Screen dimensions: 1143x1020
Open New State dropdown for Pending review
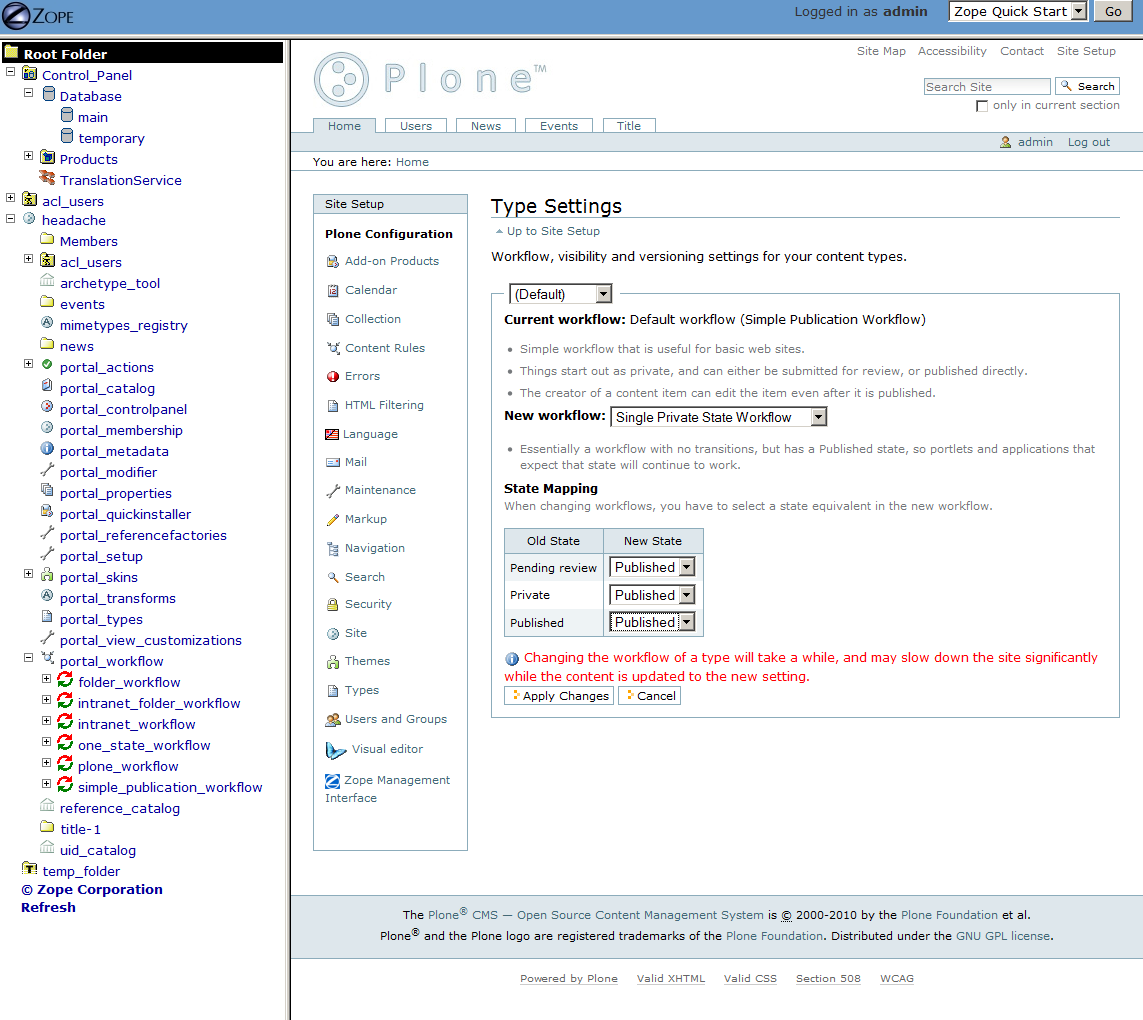pos(652,567)
